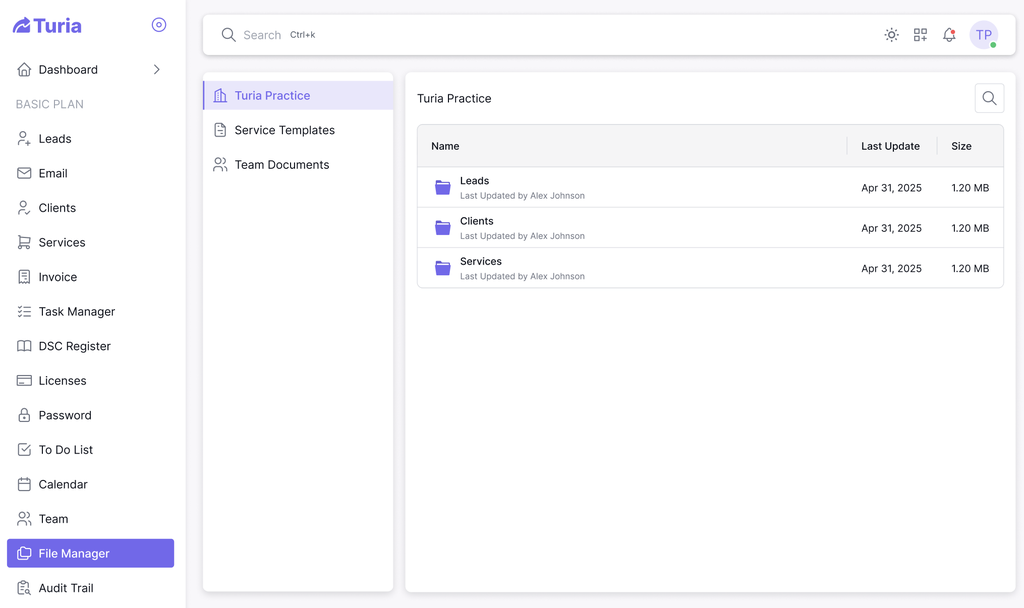Open the apps shortcut grid icon
The image size is (1024, 608).
920,35
